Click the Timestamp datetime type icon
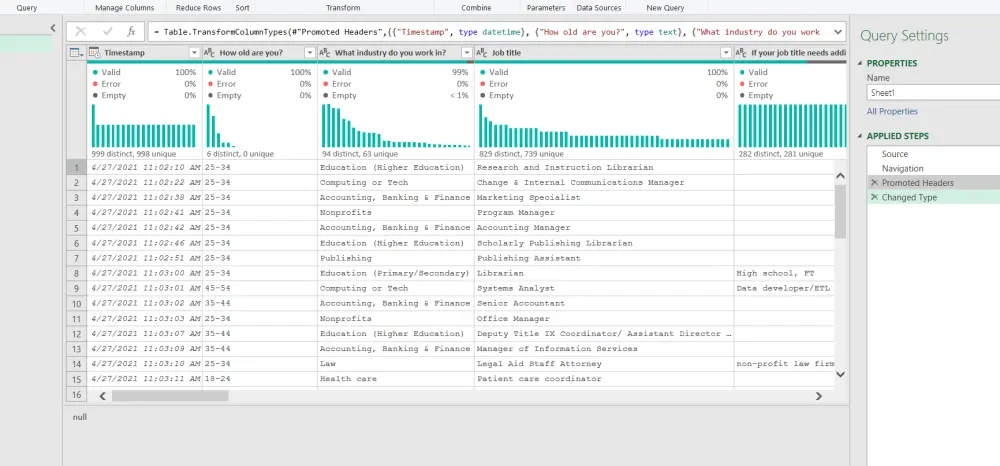This screenshot has width=1000, height=466. point(94,52)
